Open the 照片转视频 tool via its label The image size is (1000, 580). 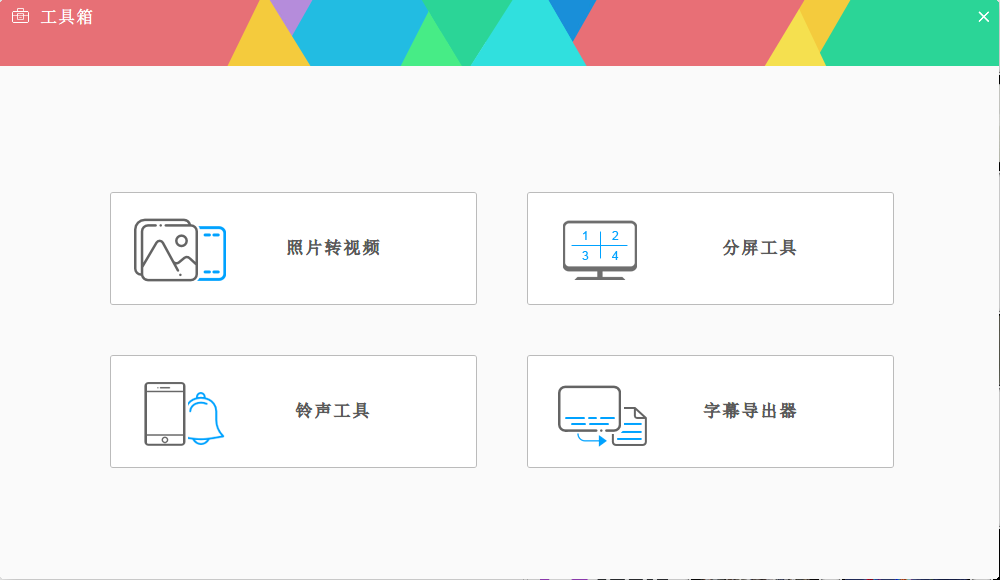click(333, 248)
